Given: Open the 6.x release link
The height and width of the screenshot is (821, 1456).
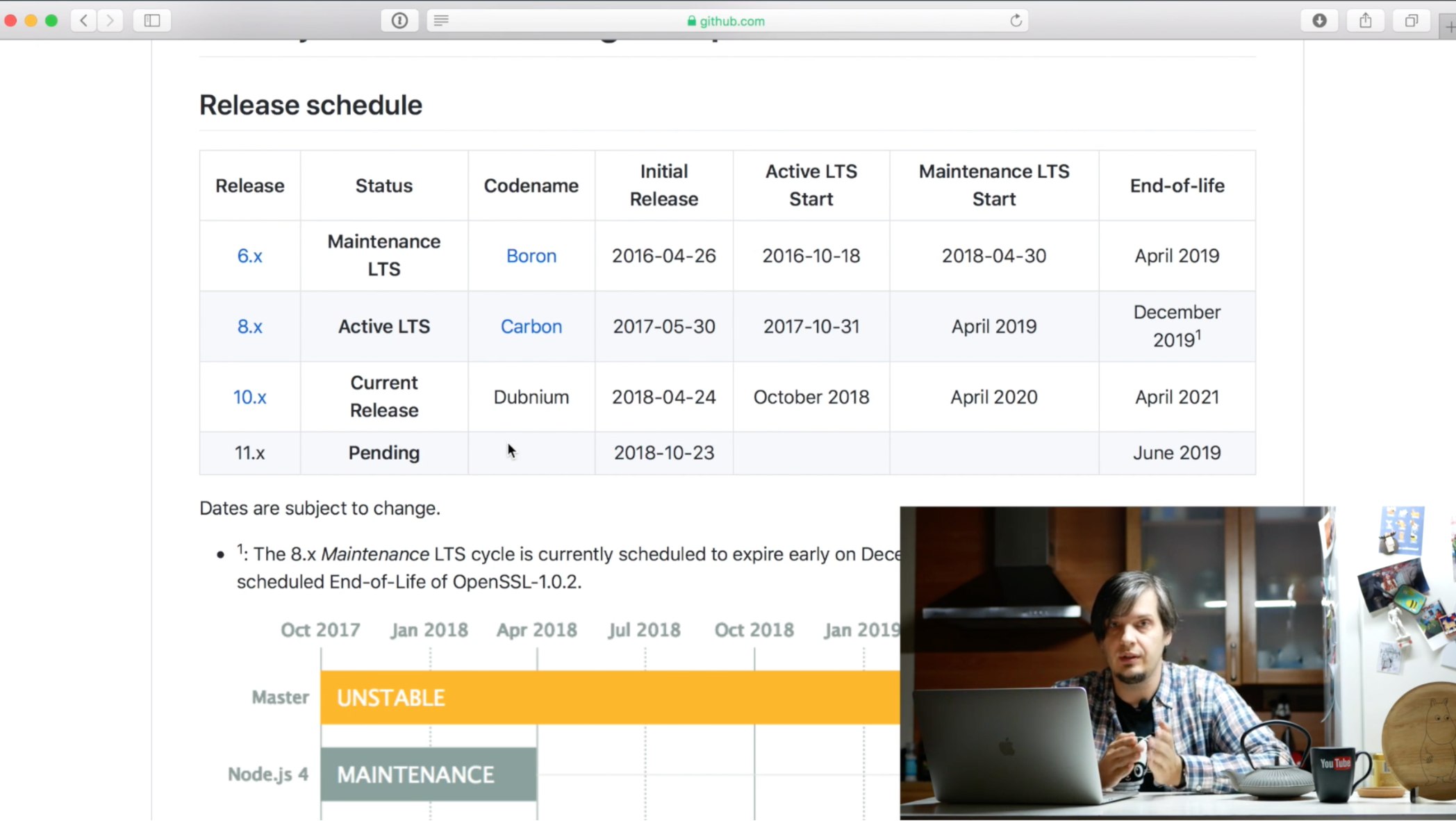Looking at the screenshot, I should tap(250, 256).
